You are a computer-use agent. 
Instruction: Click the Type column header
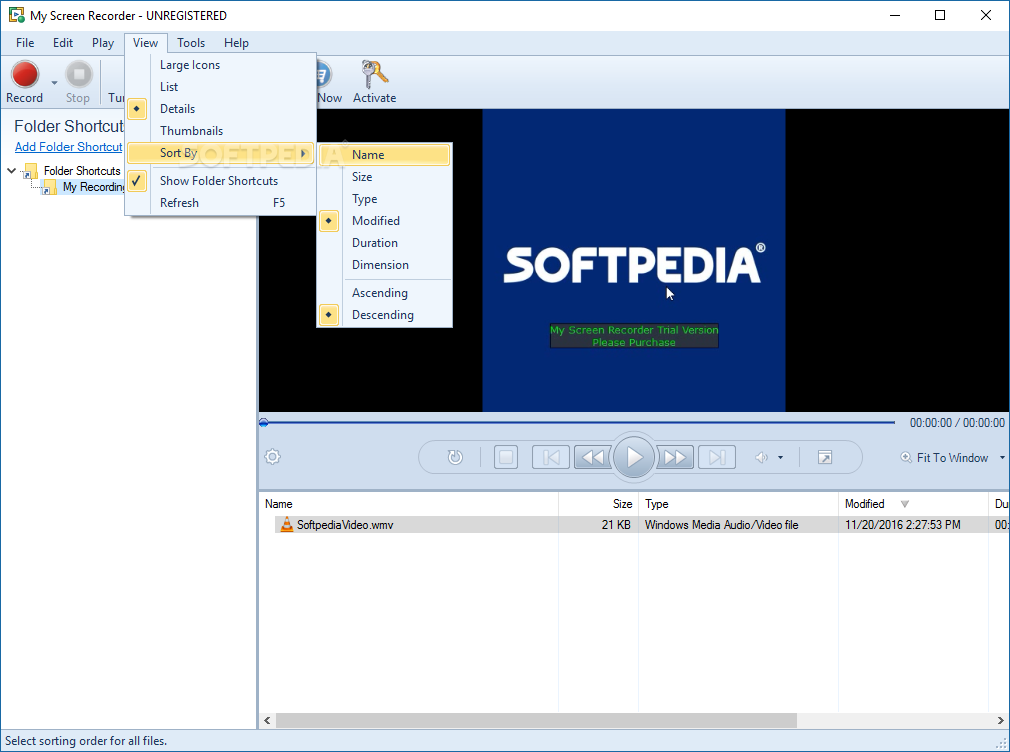(x=738, y=504)
